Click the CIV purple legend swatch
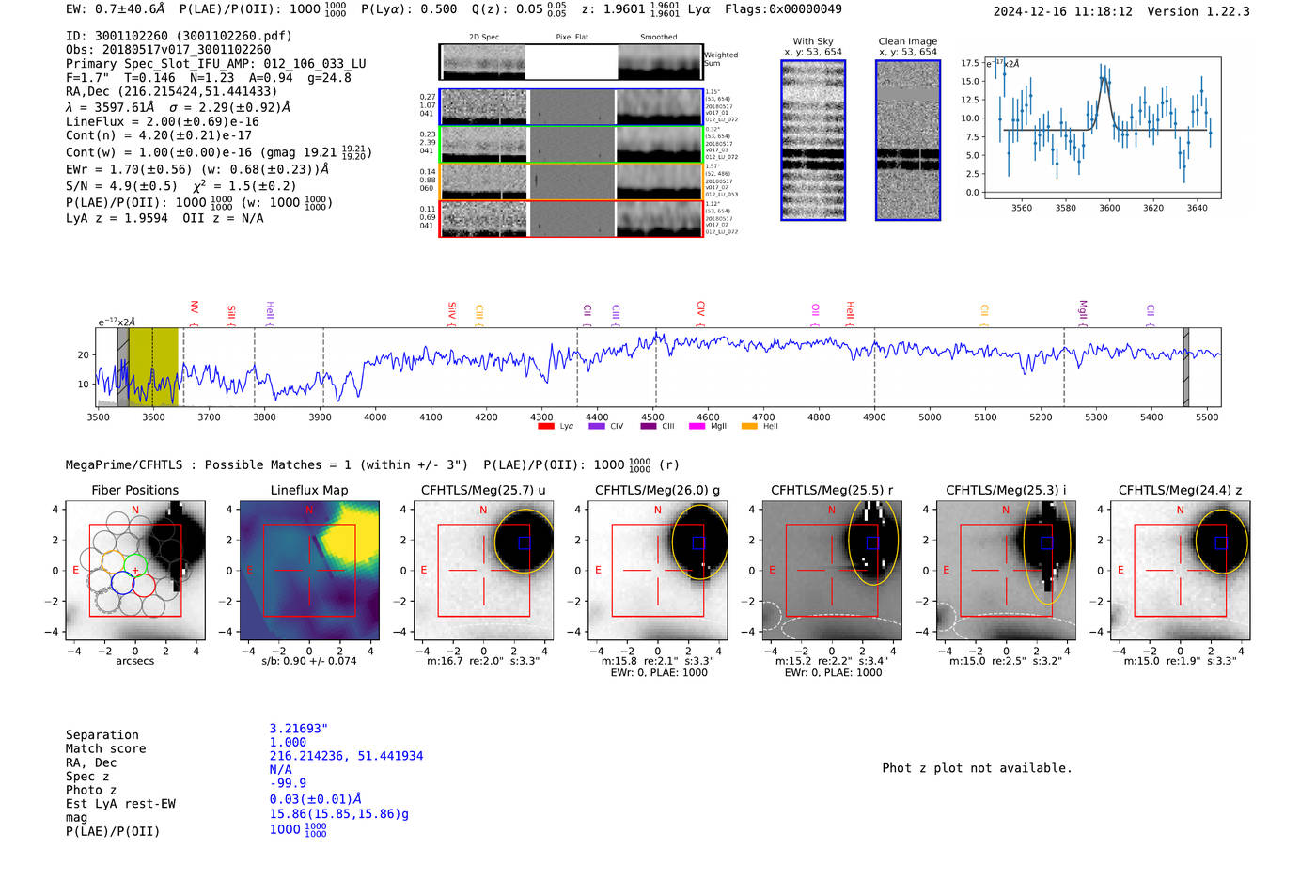The width and height of the screenshot is (1316, 896). pyautogui.click(x=597, y=426)
